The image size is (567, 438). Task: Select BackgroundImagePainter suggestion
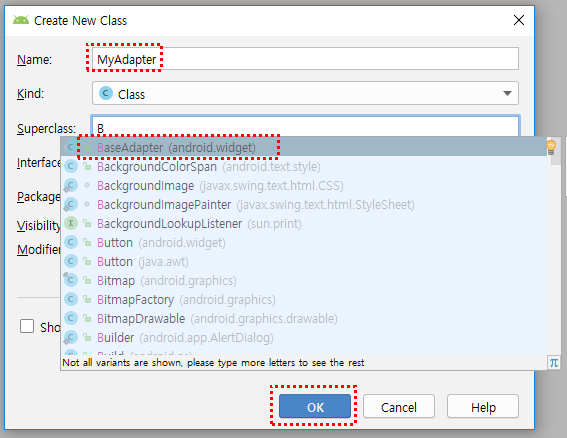click(x=304, y=205)
